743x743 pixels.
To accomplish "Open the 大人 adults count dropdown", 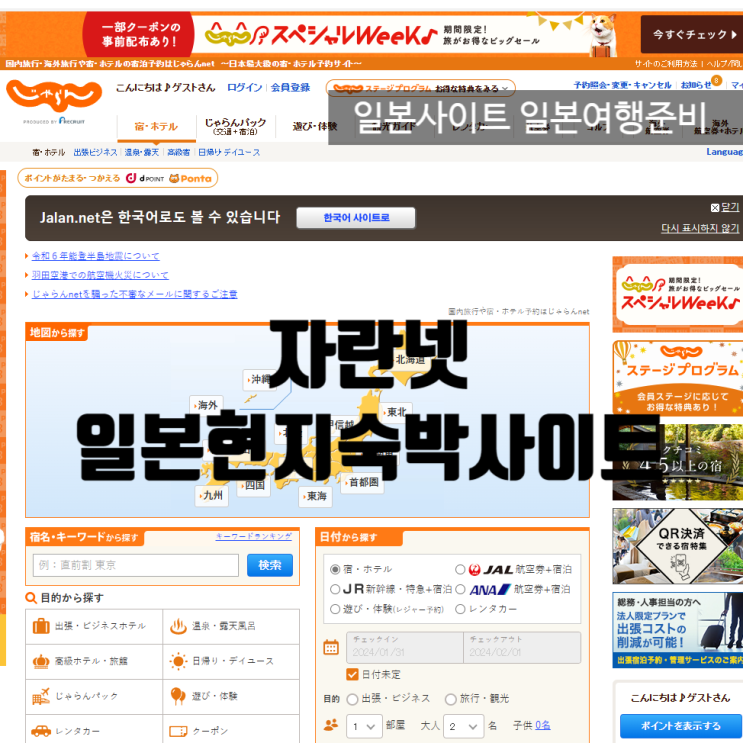I will [463, 726].
